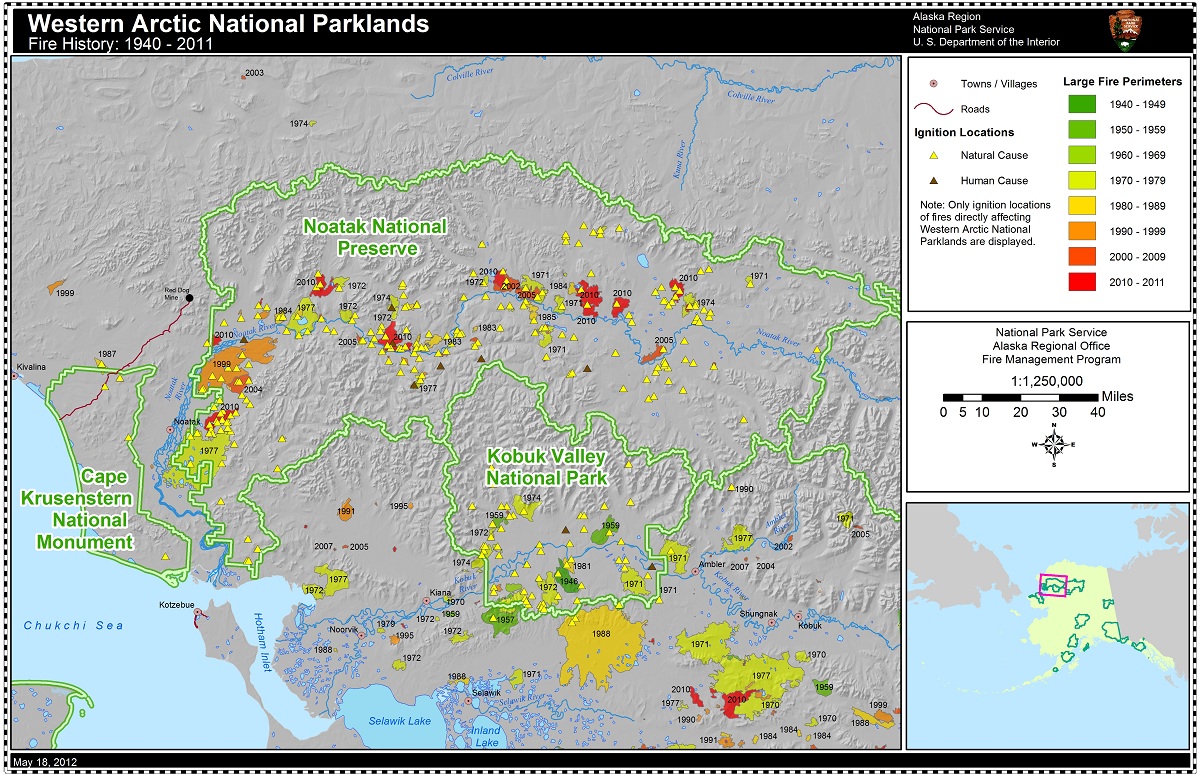Select the "Ignition Locations" legend heading
1200x776 pixels.
click(x=964, y=132)
